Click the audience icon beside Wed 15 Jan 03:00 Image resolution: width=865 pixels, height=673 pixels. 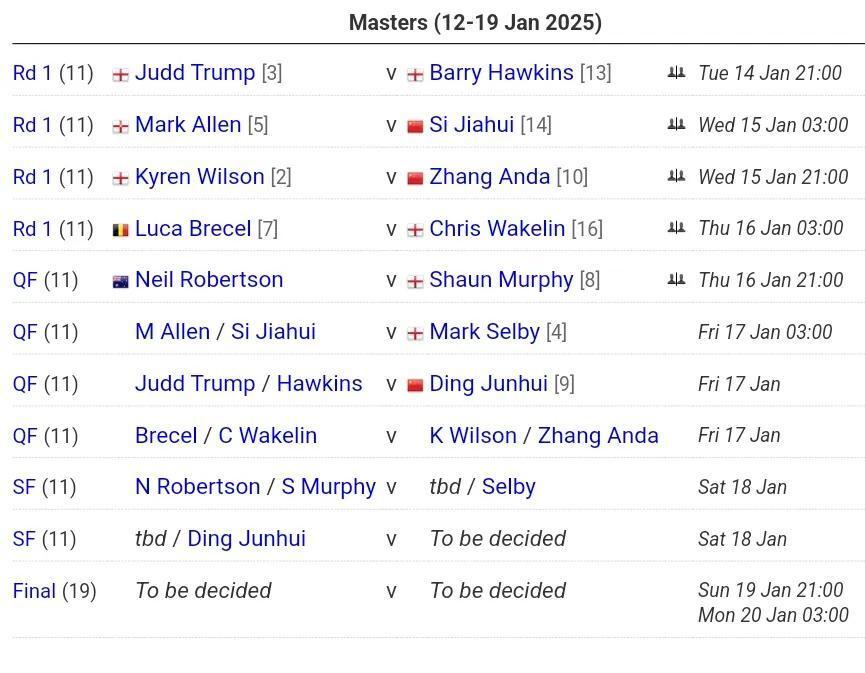pos(676,125)
